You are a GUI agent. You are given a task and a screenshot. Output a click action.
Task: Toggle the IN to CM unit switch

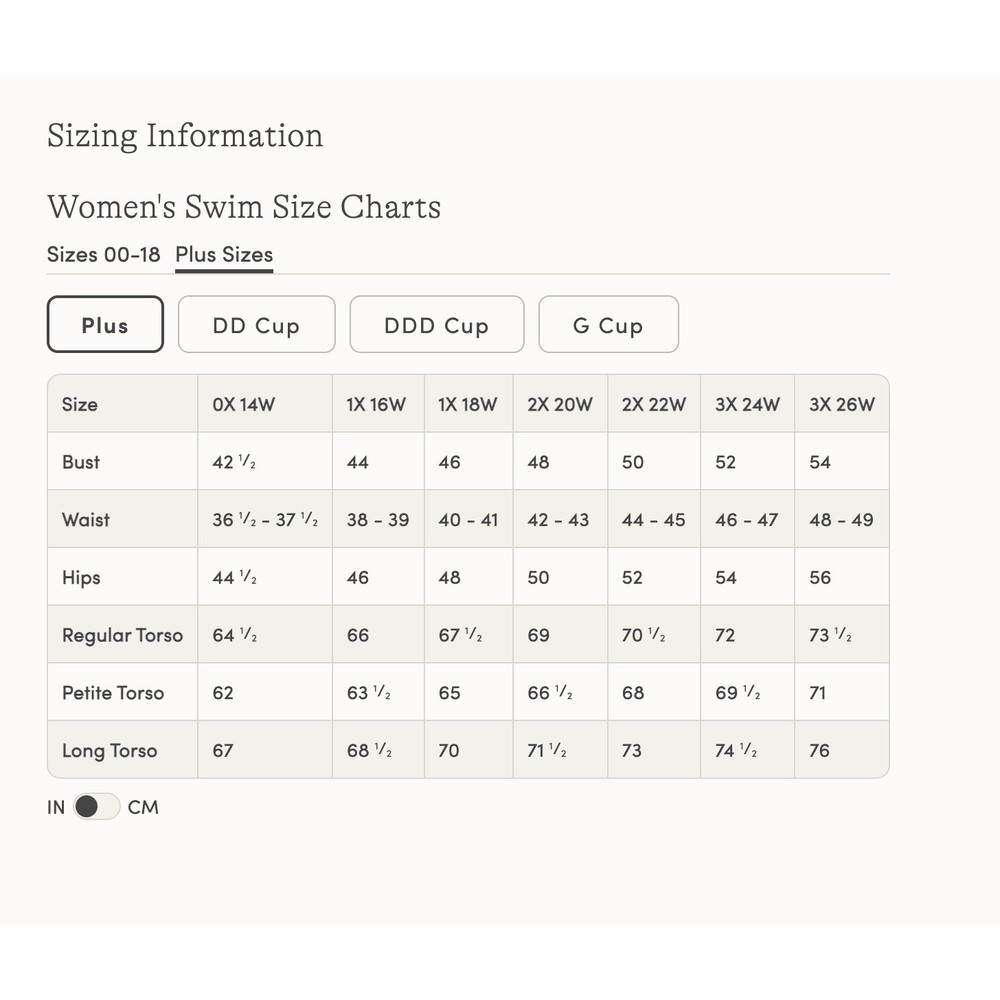coord(96,807)
